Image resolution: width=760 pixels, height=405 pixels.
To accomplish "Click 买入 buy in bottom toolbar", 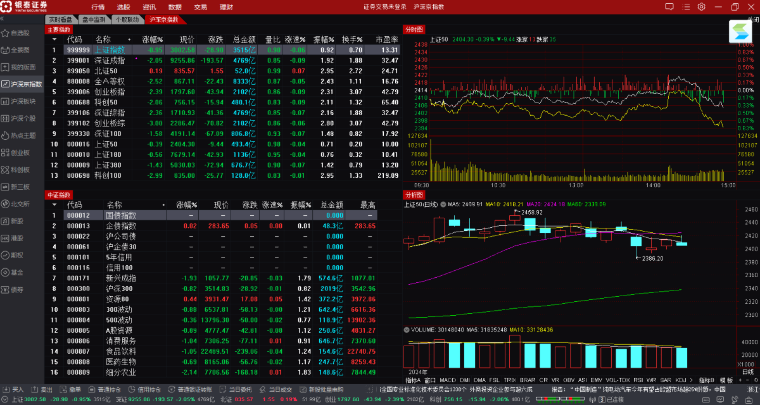I will pos(14,389).
